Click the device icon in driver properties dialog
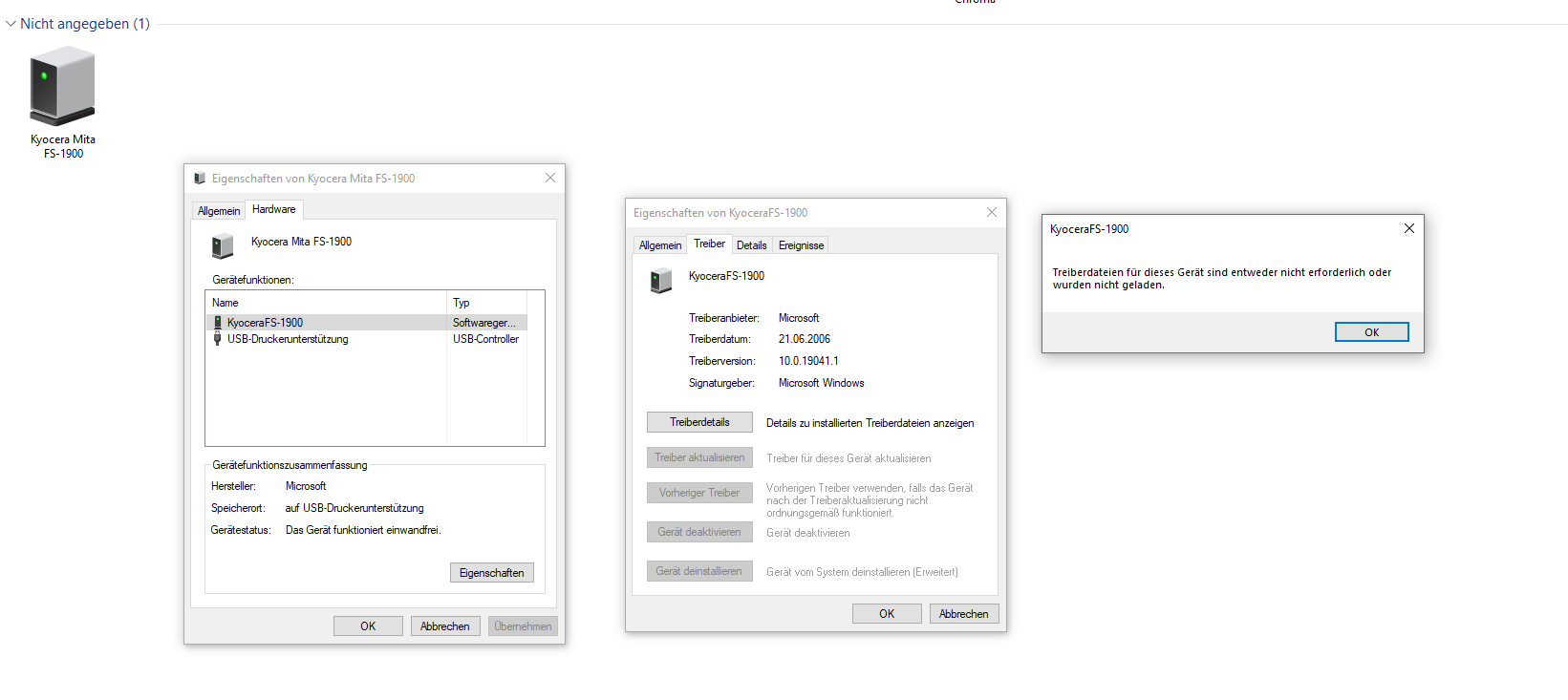The image size is (1568, 700). coord(661,281)
